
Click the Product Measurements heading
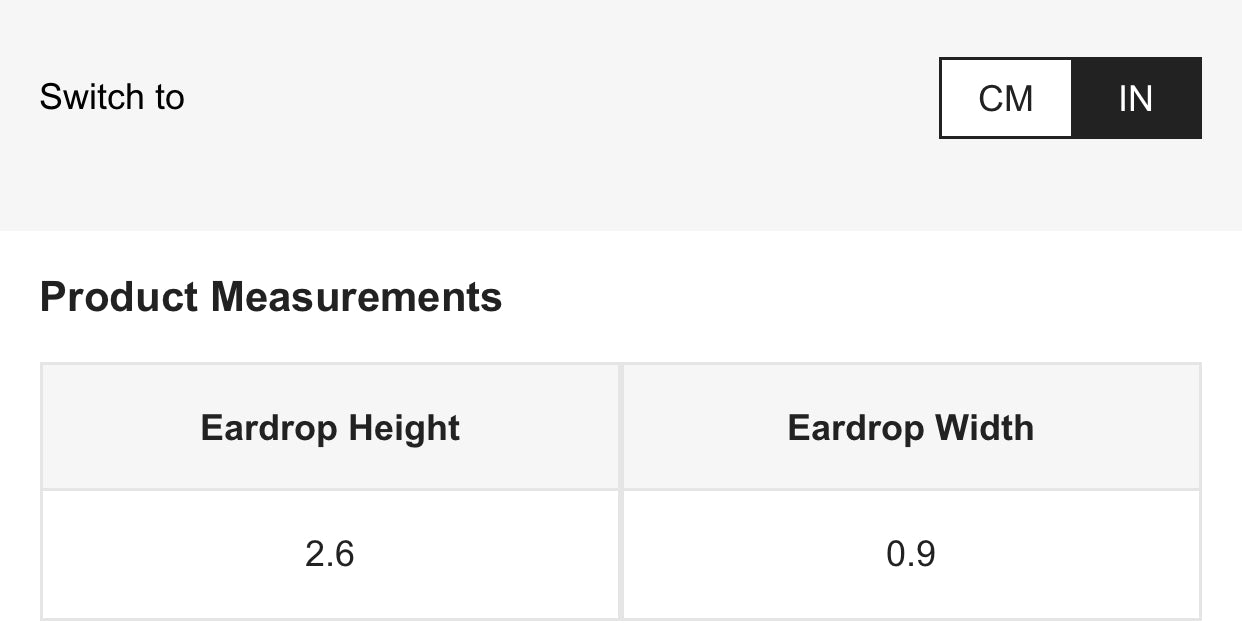tap(271, 297)
